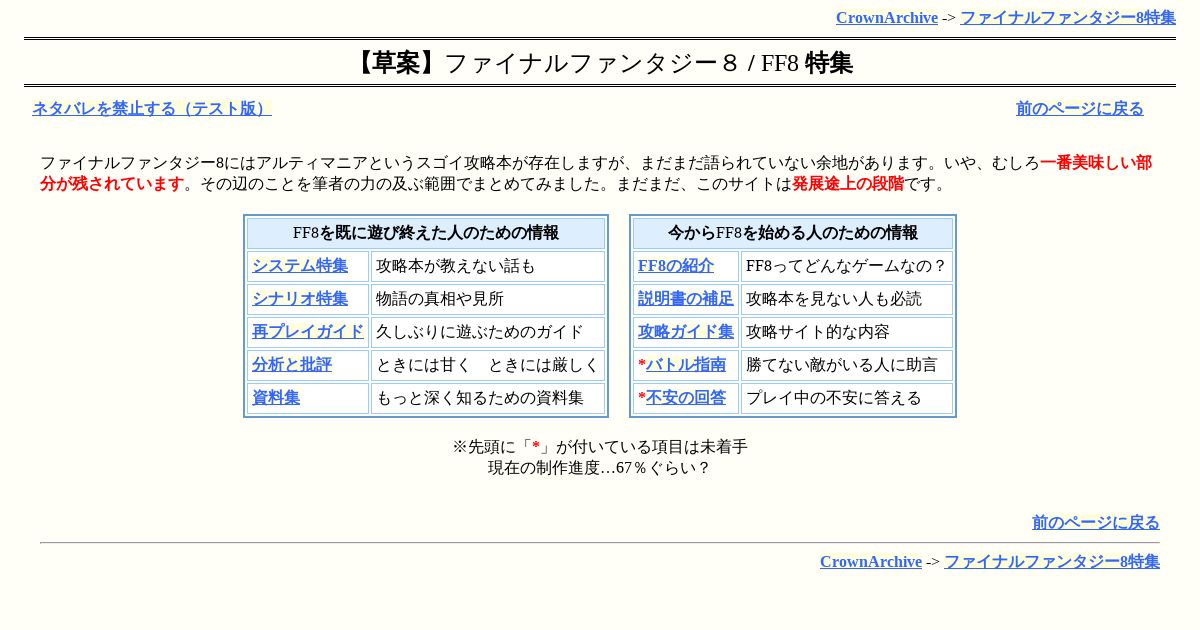Image resolution: width=1200 pixels, height=630 pixels.
Task: Click cell ときには甘く ときには厳しく
Action: click(488, 365)
